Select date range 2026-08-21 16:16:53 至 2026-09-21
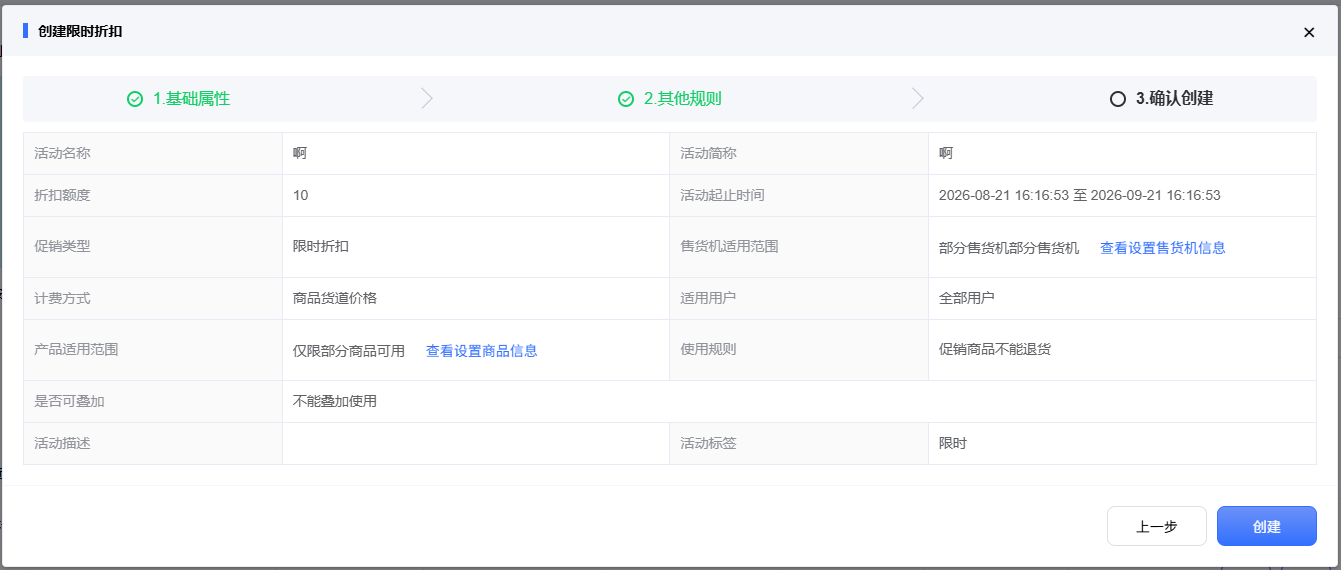This screenshot has height=570, width=1341. 1080,196
